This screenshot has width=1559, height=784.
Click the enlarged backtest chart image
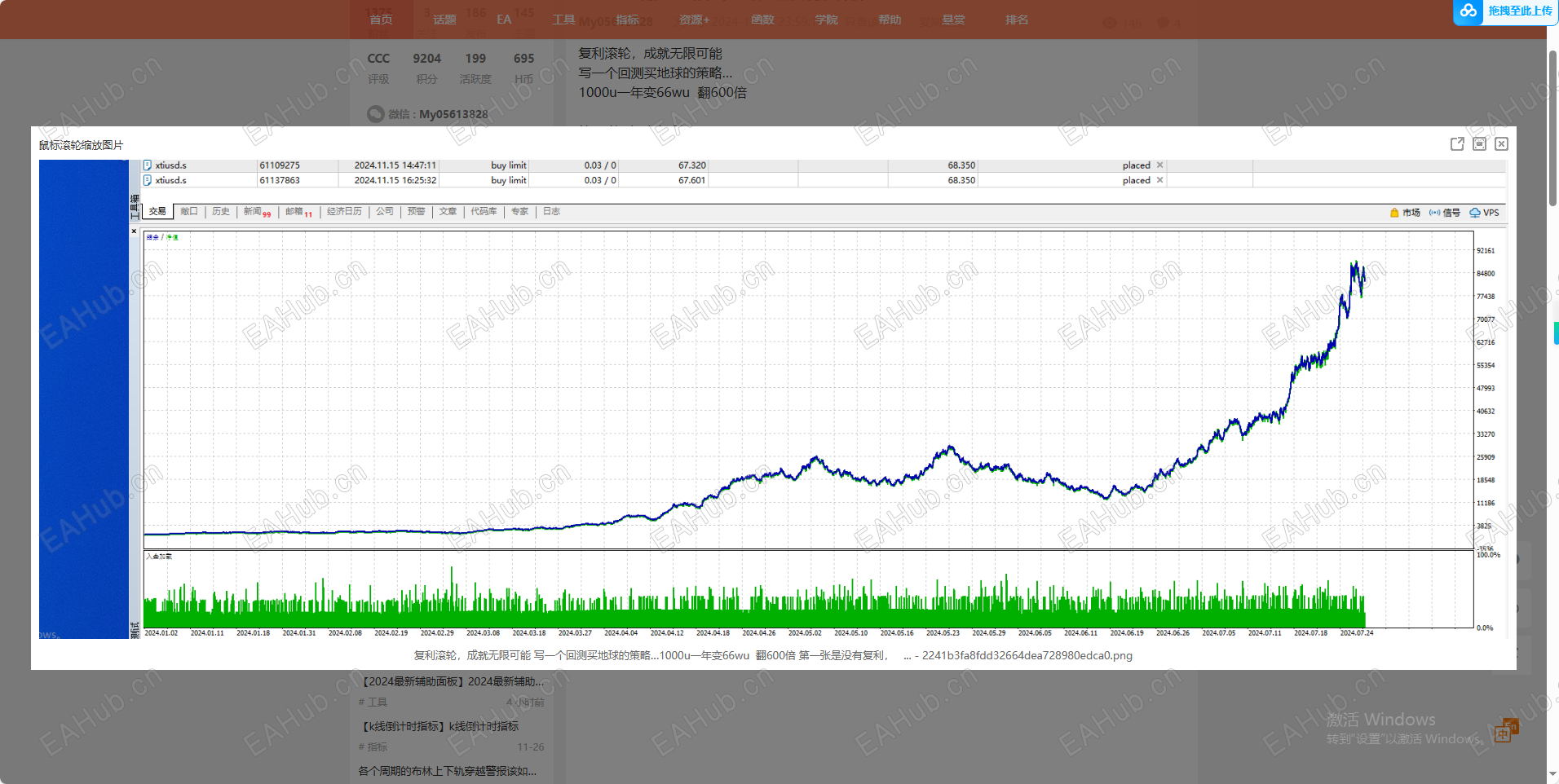774,399
